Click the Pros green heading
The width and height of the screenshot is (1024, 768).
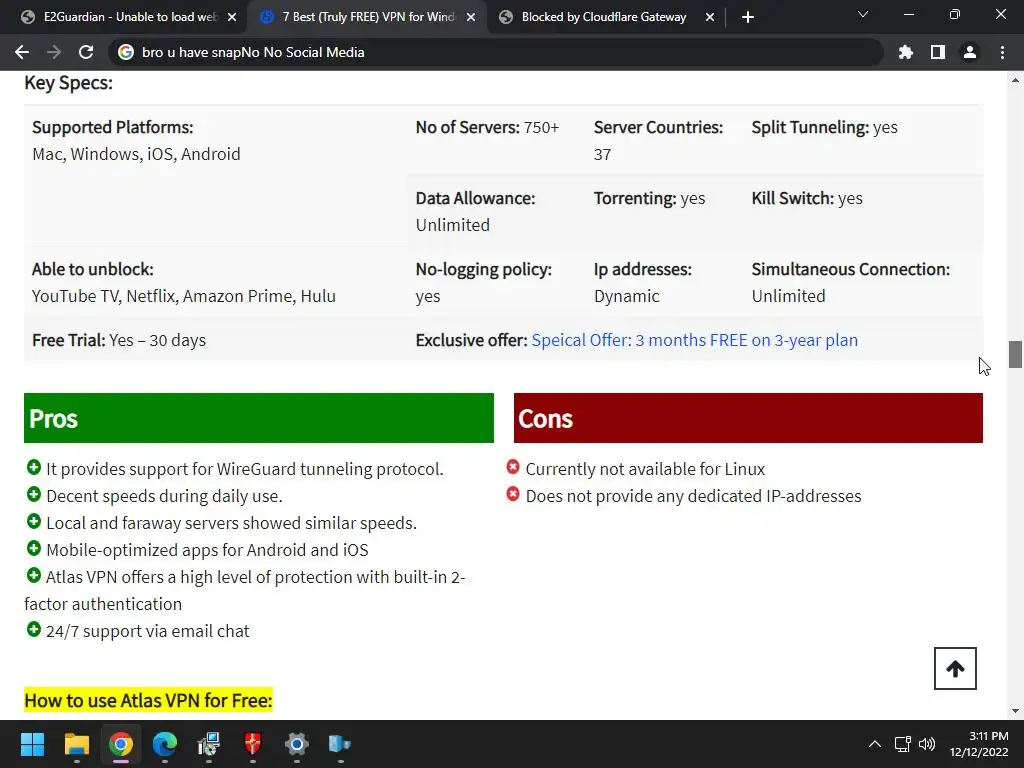point(259,418)
